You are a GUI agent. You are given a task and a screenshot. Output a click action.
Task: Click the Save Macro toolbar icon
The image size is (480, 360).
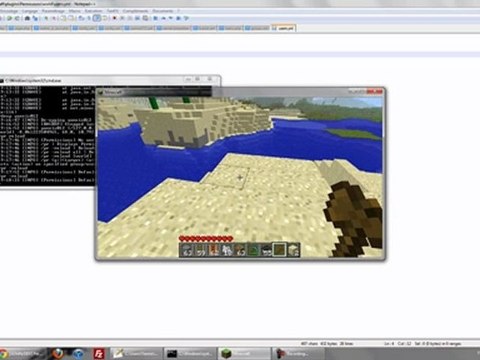tap(145, 18)
